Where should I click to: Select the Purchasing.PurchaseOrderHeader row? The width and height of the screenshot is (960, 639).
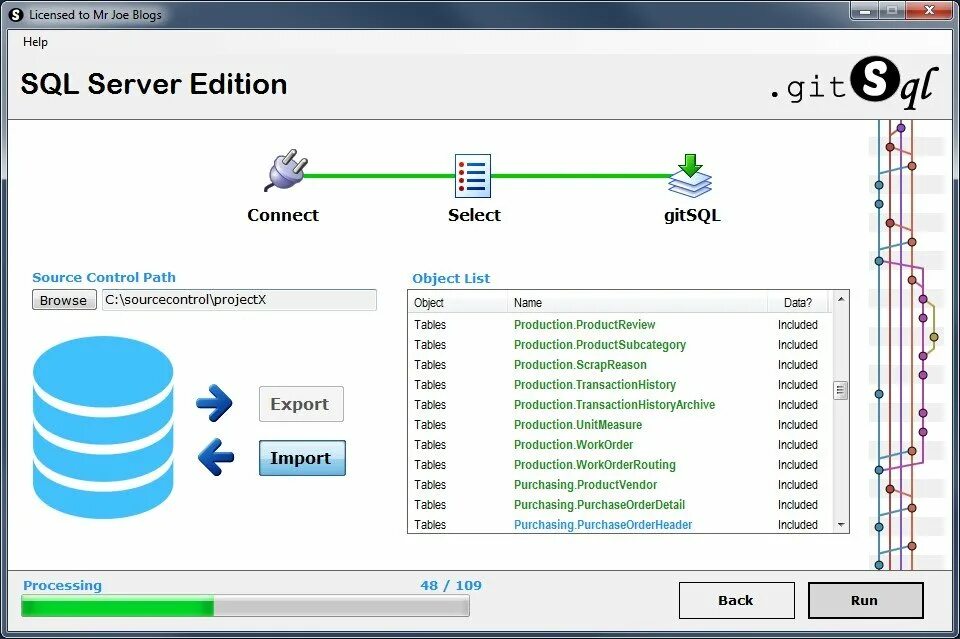coord(620,525)
